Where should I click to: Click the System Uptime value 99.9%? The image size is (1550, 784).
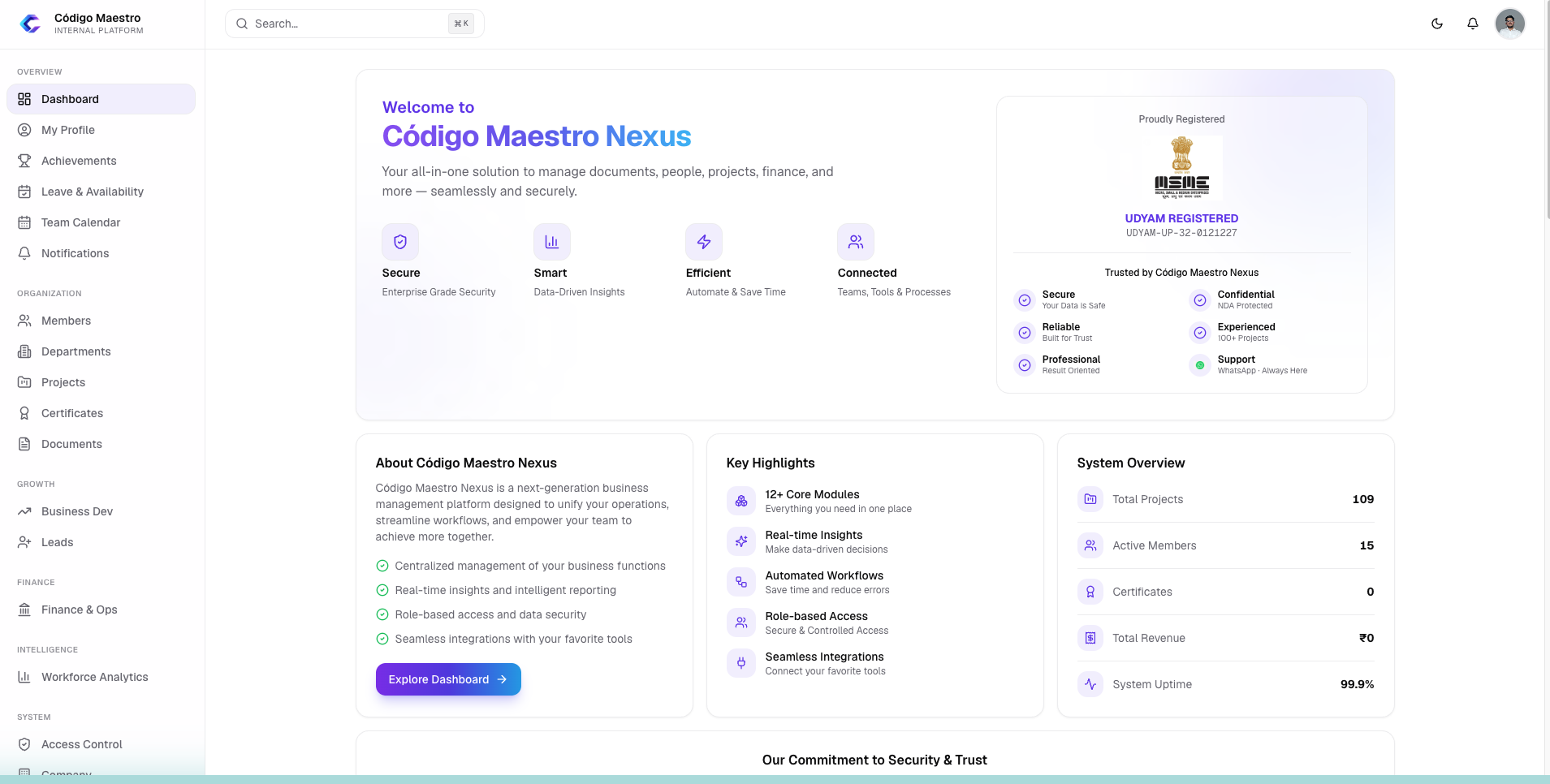[x=1358, y=684]
